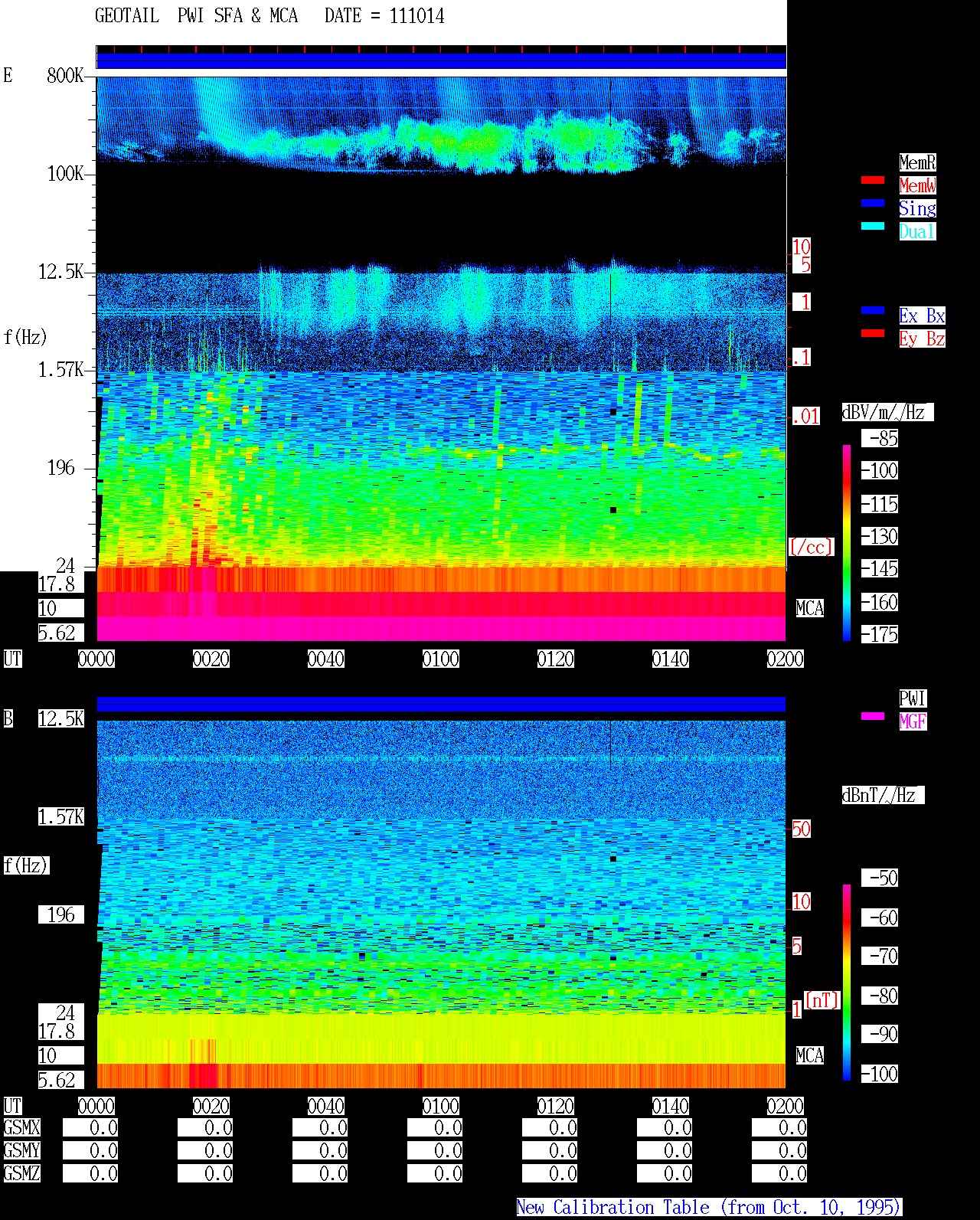Viewport: 980px width, 1220px height.
Task: Select the [/cc] density unit label
Action: click(811, 547)
